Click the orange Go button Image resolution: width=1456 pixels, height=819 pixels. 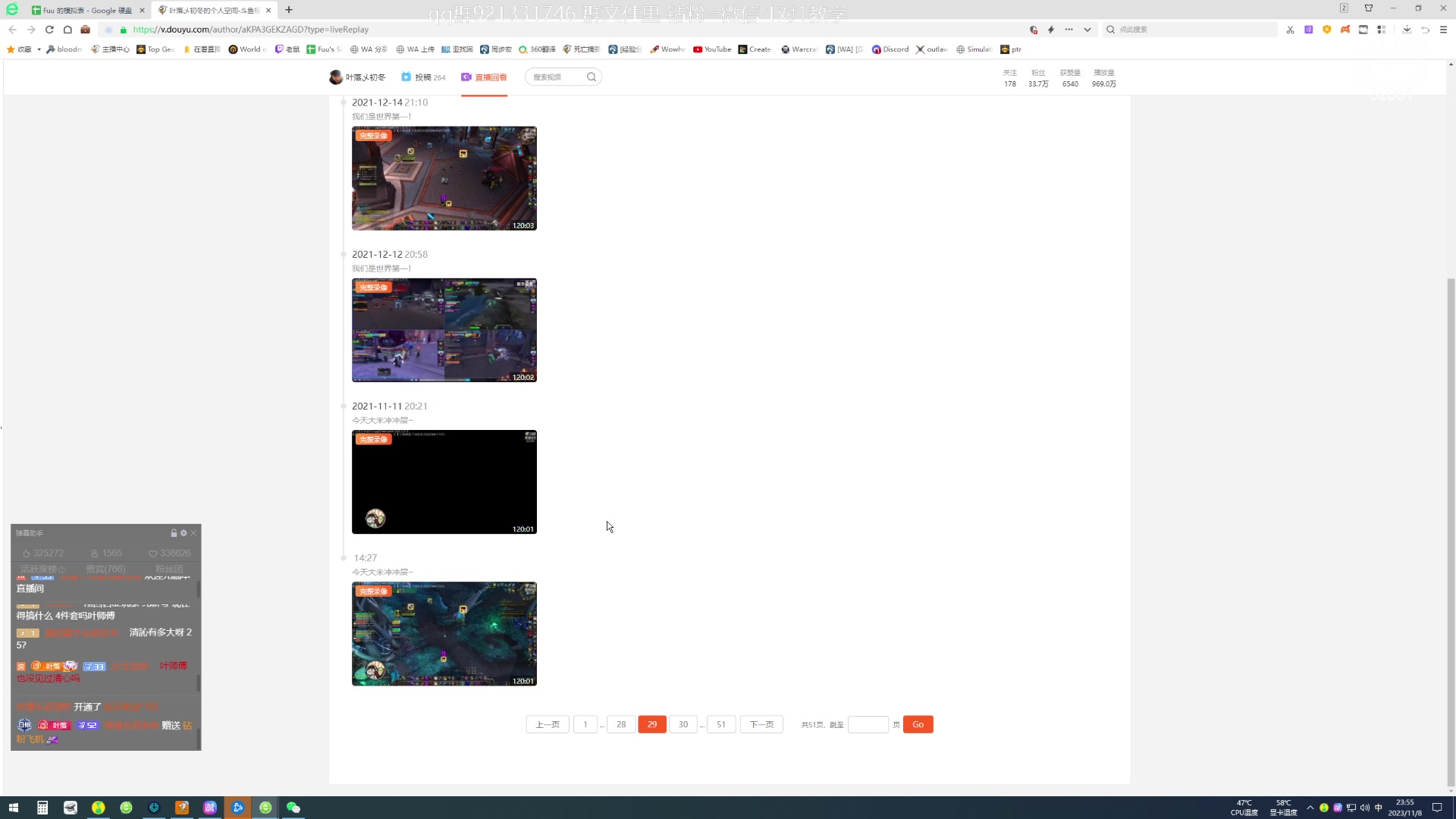(x=918, y=724)
